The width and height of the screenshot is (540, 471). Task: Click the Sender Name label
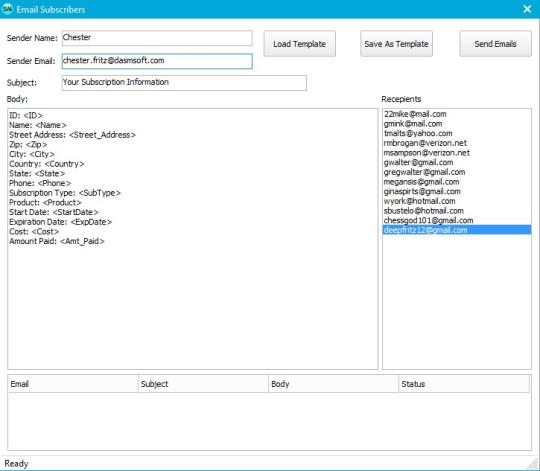[32, 38]
